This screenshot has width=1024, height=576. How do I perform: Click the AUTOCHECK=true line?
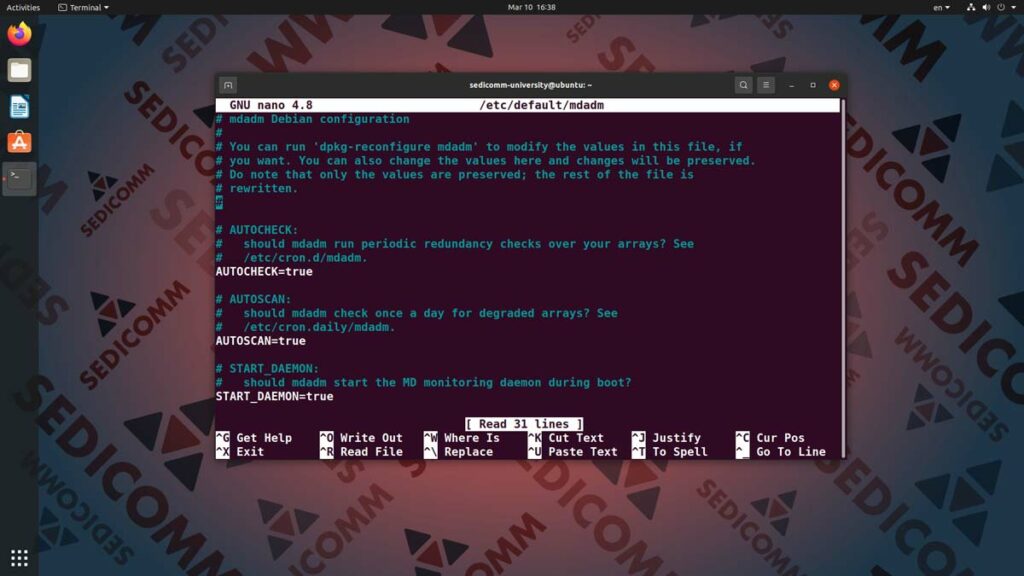click(264, 271)
